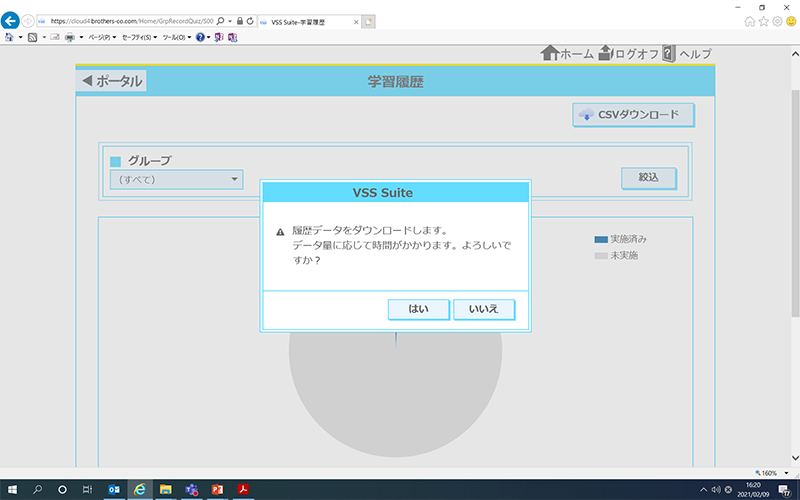
Task: Click the refresh icon in address bar
Action: point(251,21)
